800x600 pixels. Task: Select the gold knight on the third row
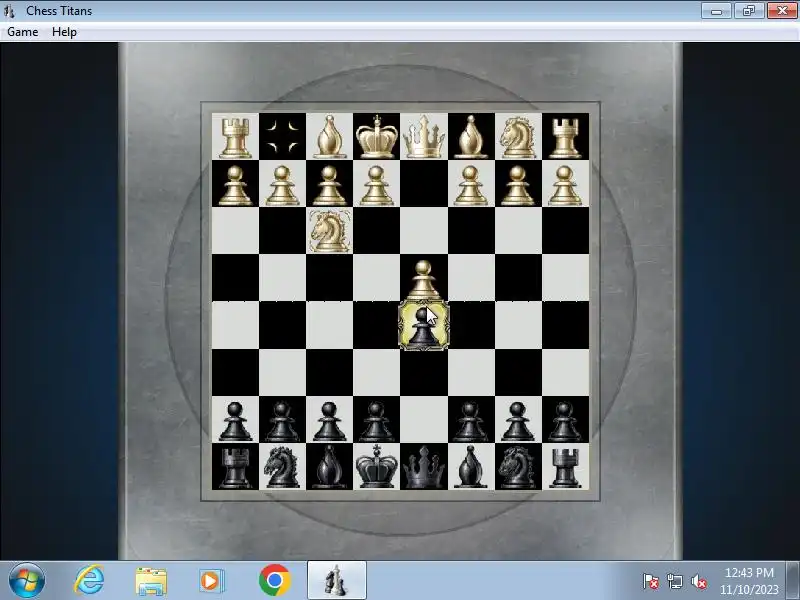coord(330,231)
